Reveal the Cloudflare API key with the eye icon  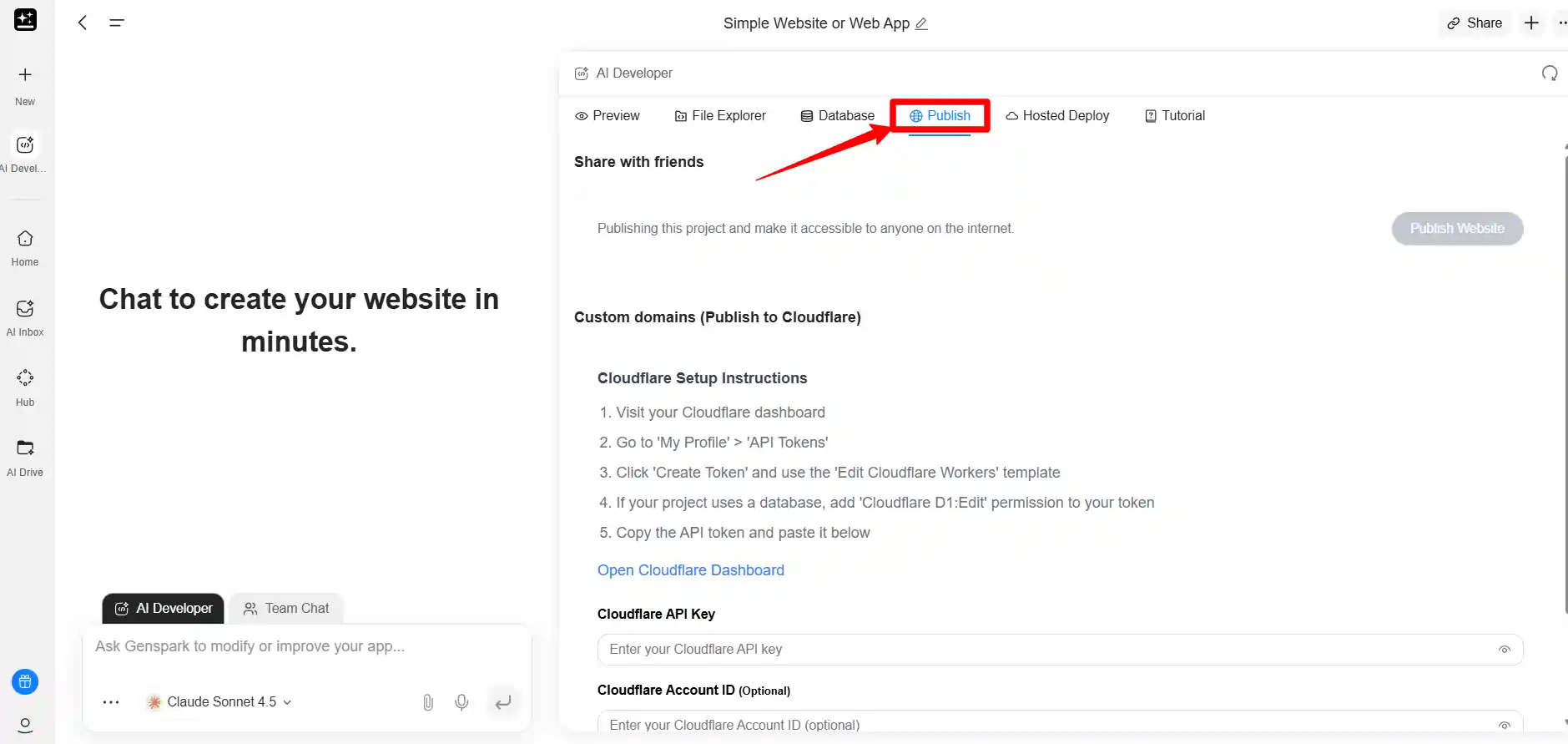(1505, 649)
